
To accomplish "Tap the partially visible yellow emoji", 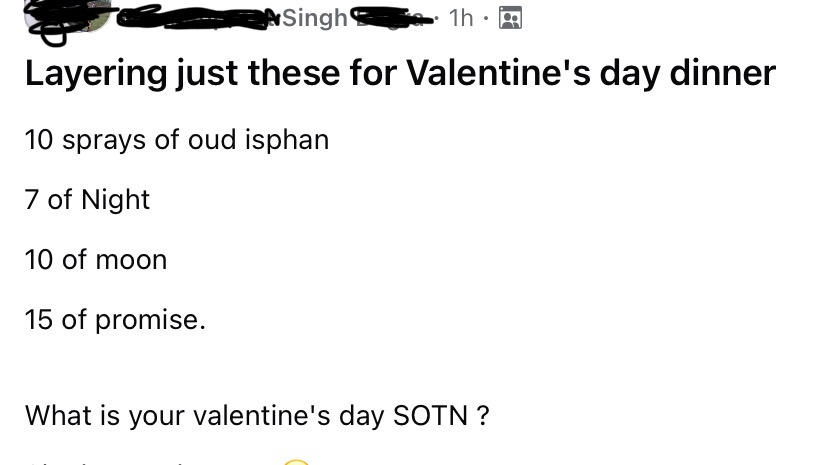I will (x=296, y=462).
